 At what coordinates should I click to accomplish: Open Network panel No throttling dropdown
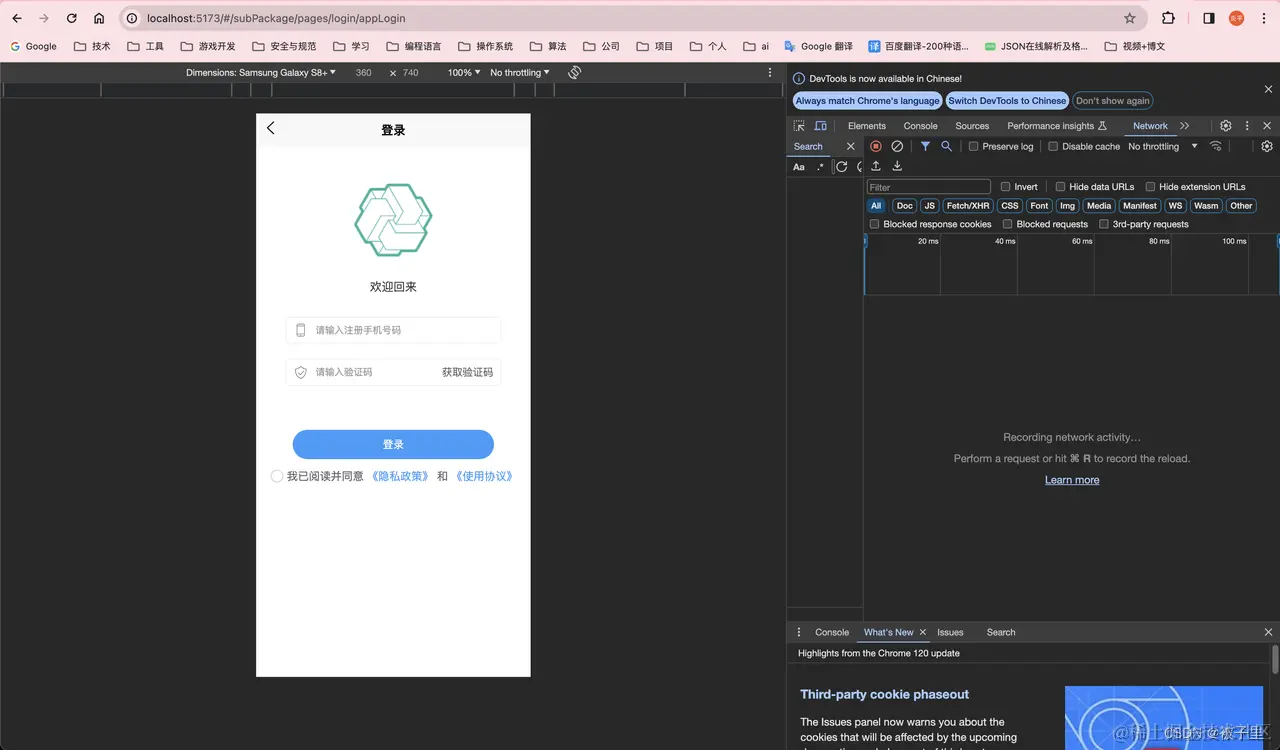click(1163, 146)
